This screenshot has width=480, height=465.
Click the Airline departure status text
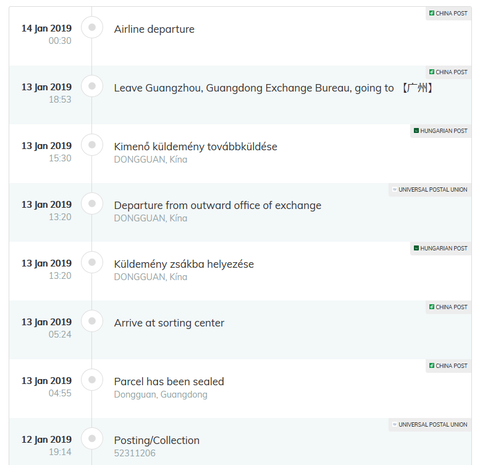(154, 29)
